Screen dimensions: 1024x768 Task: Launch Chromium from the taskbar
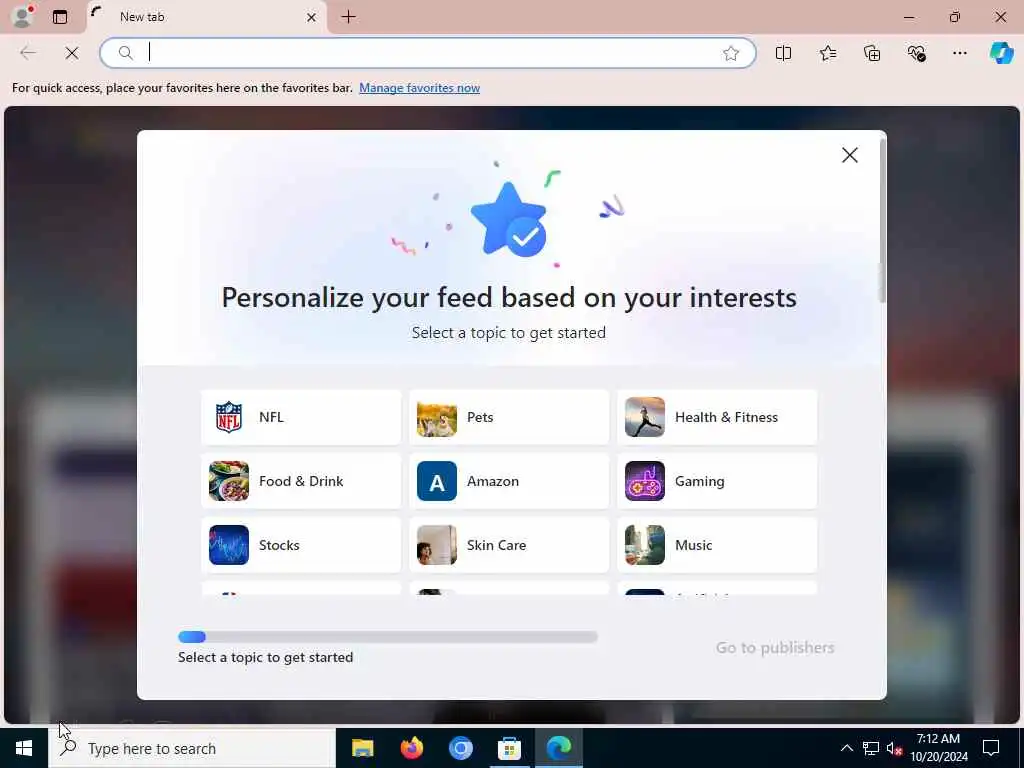(x=460, y=748)
